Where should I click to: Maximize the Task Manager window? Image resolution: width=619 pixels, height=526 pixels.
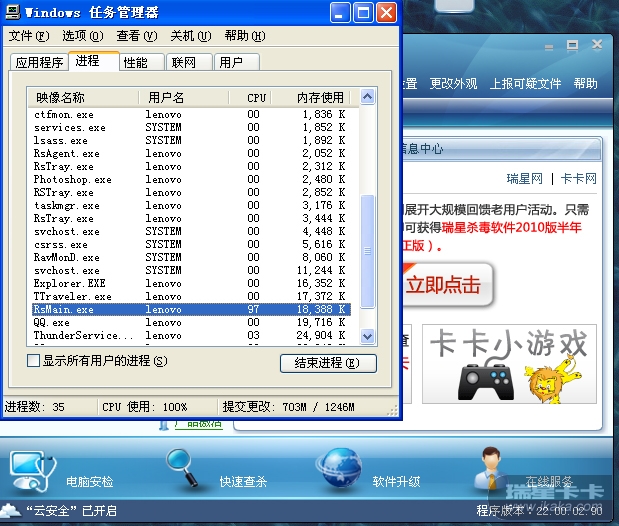tap(363, 12)
